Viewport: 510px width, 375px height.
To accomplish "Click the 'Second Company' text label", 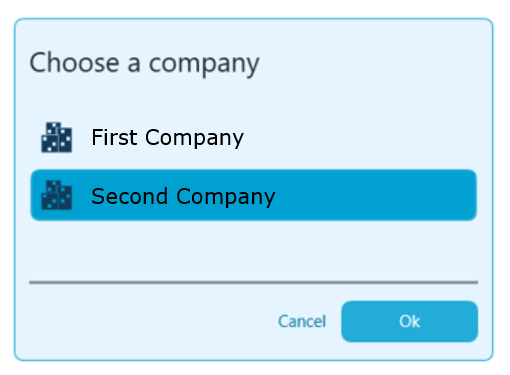I will (x=183, y=196).
